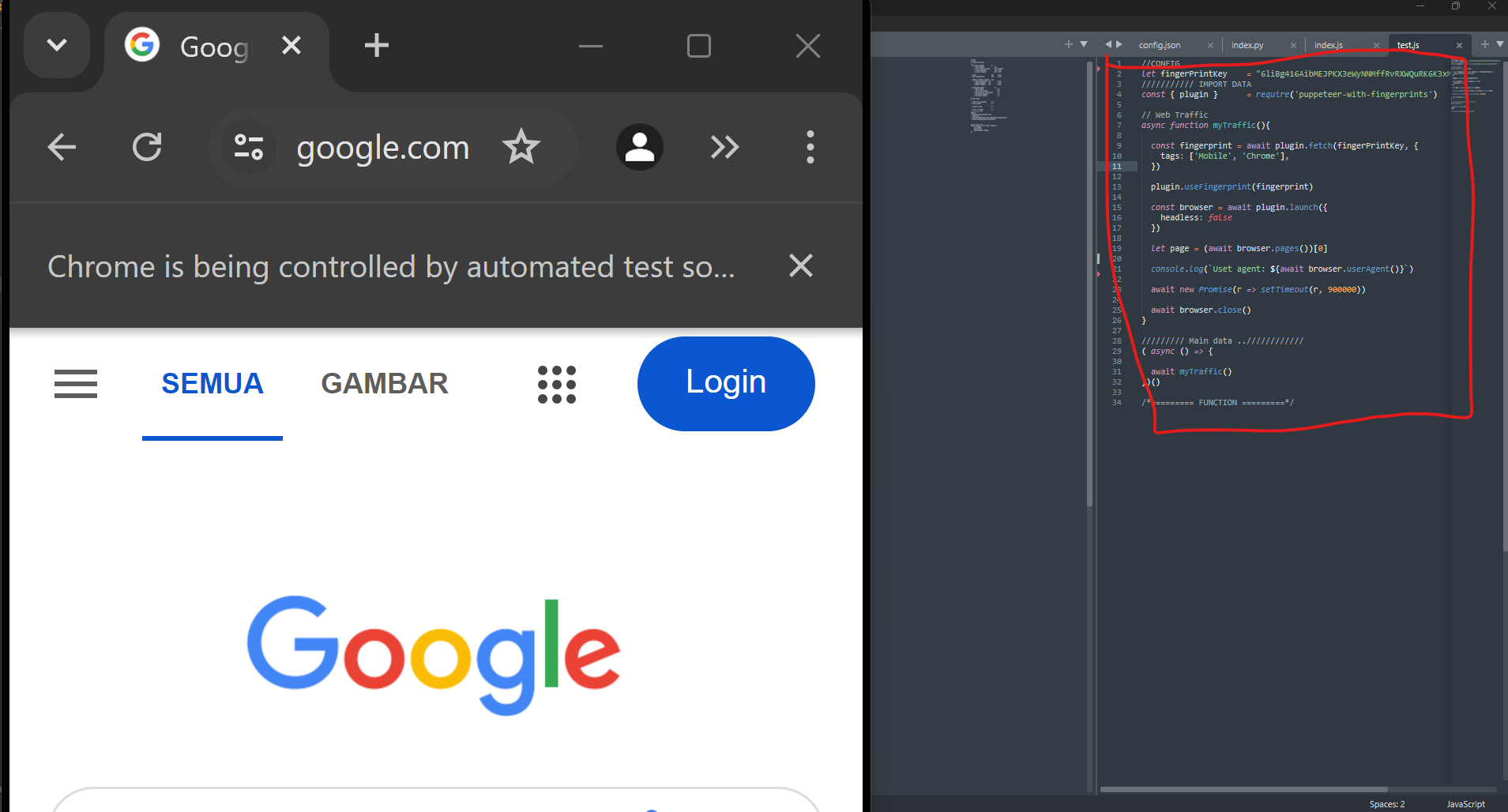Screen dimensions: 1508x812
Task: Open Google hamburger main menu
Action: (x=76, y=384)
